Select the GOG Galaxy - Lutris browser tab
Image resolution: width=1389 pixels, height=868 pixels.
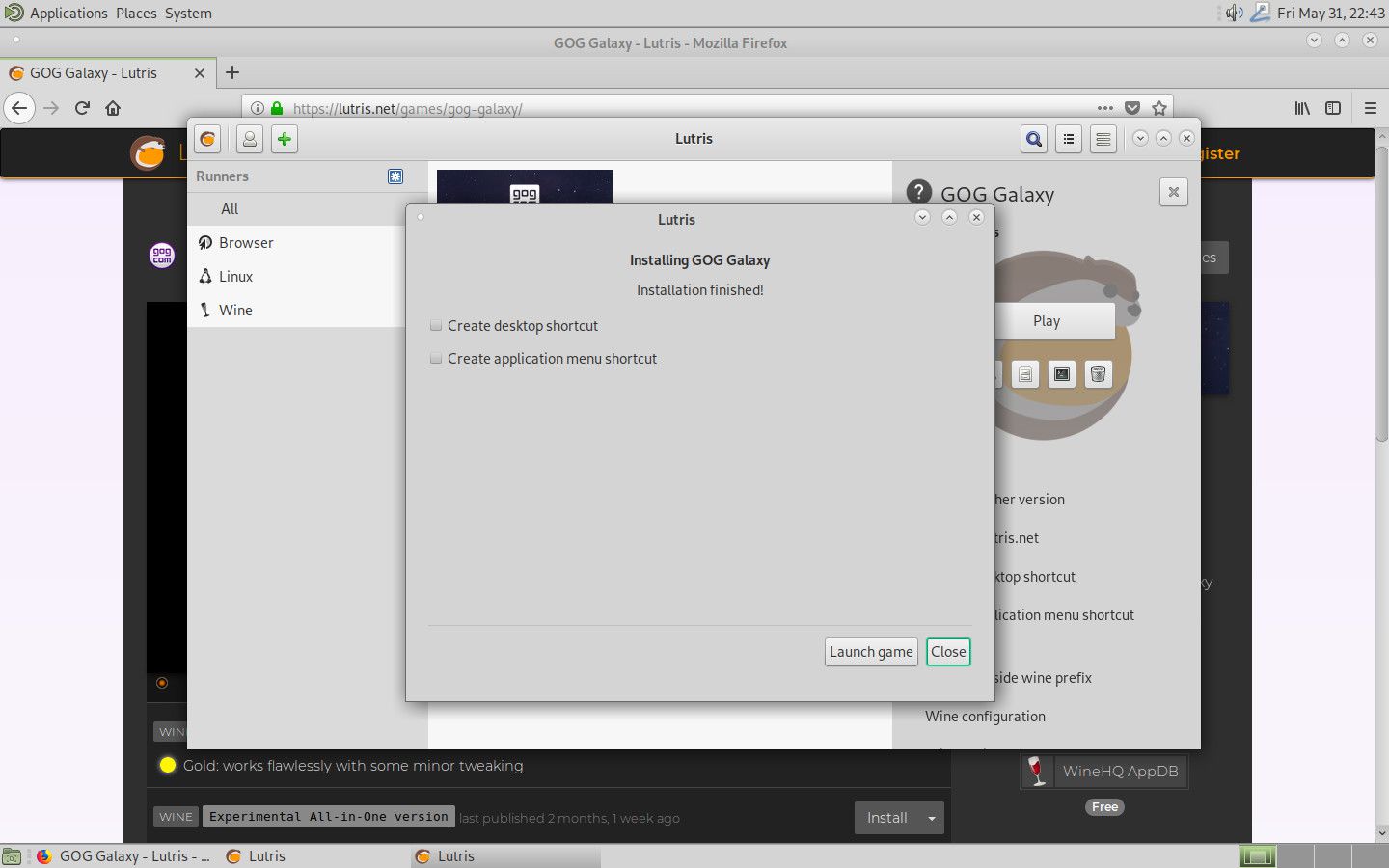pos(106,73)
